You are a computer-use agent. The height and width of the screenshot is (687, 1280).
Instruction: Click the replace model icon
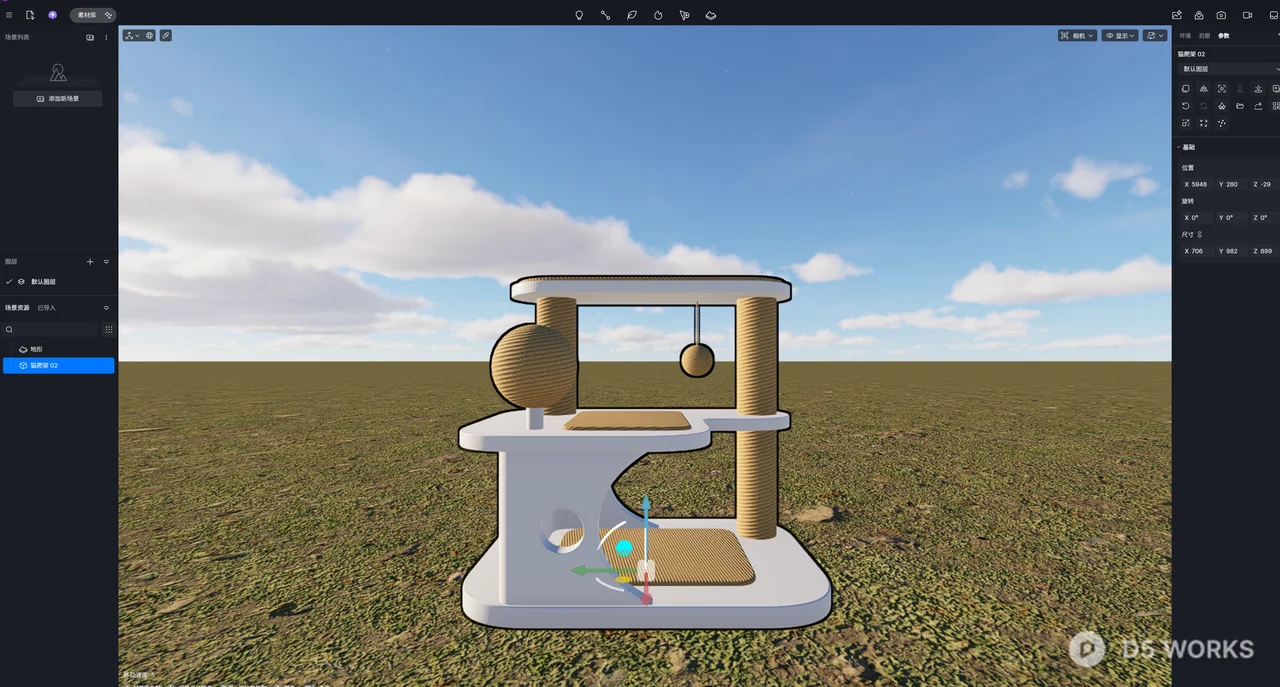[x=1222, y=106]
